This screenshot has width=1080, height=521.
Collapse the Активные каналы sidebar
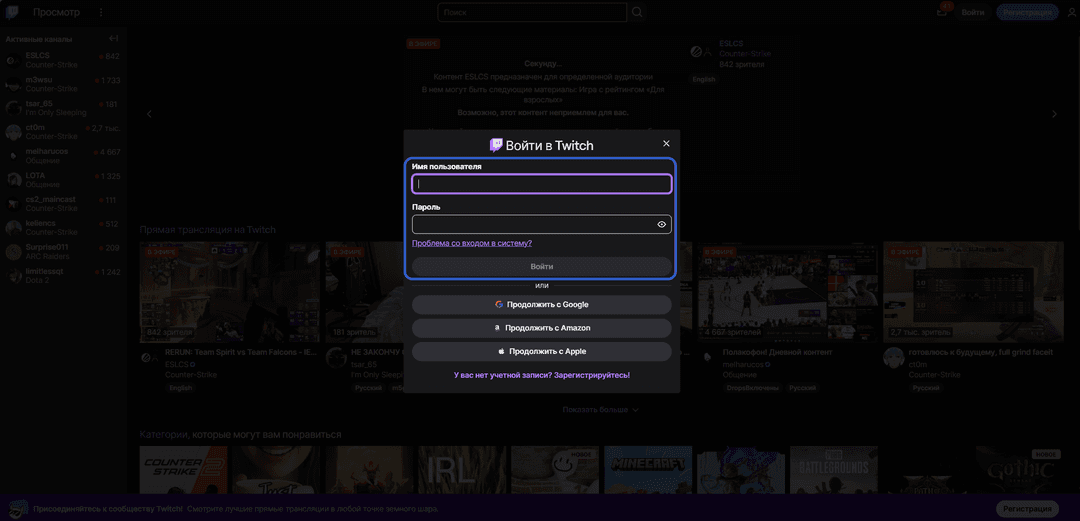pos(114,39)
